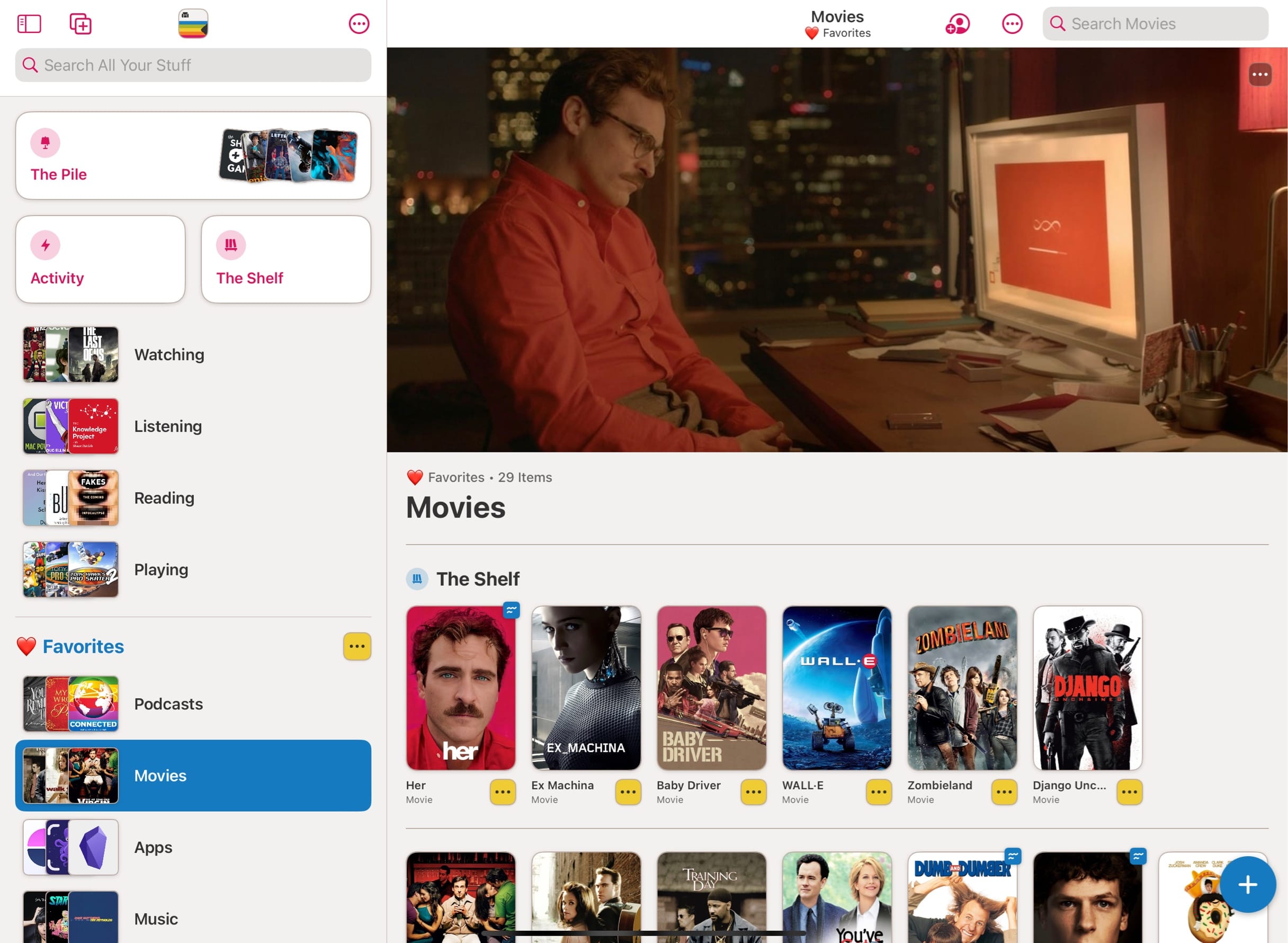Open the Activity card
This screenshot has height=943, width=1288.
point(101,259)
